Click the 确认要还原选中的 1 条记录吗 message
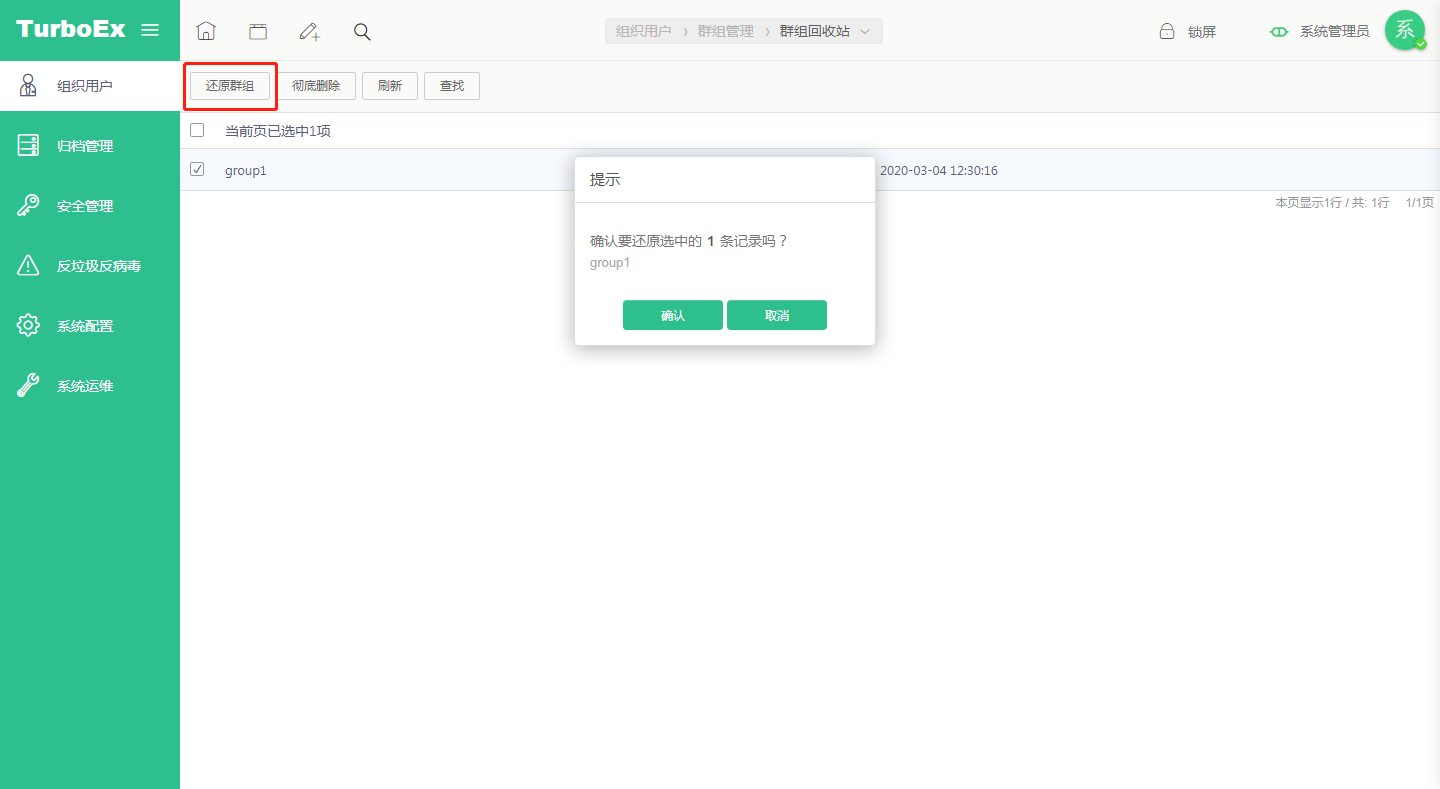The height and width of the screenshot is (789, 1440). 689,241
